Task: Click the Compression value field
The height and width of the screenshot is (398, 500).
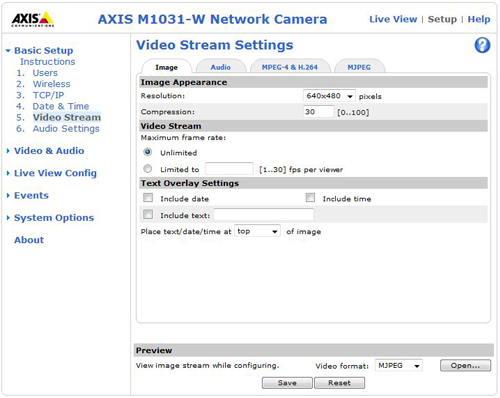Action: pyautogui.click(x=318, y=112)
